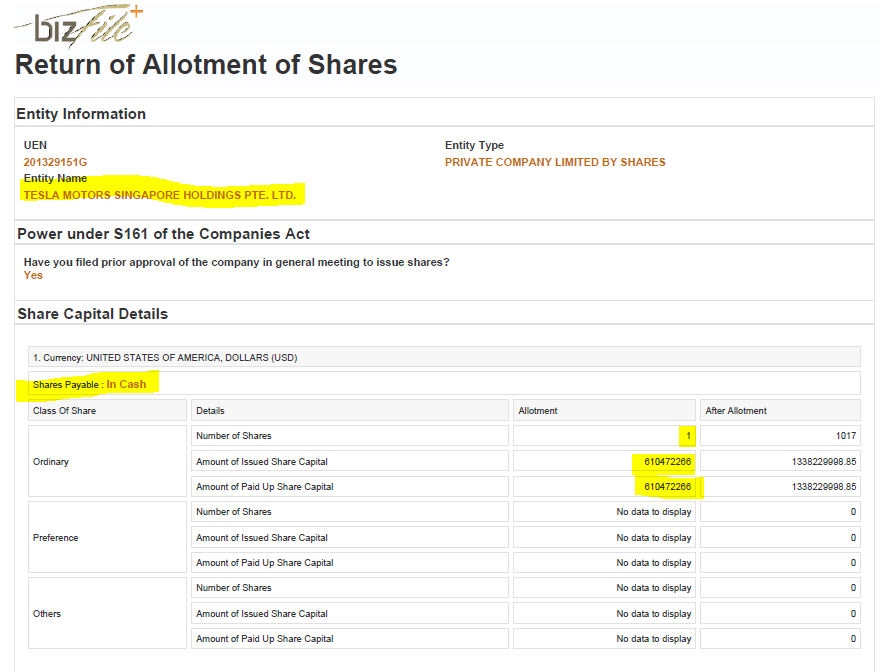
Task: Click the bizfile+ logo
Action: 79,25
